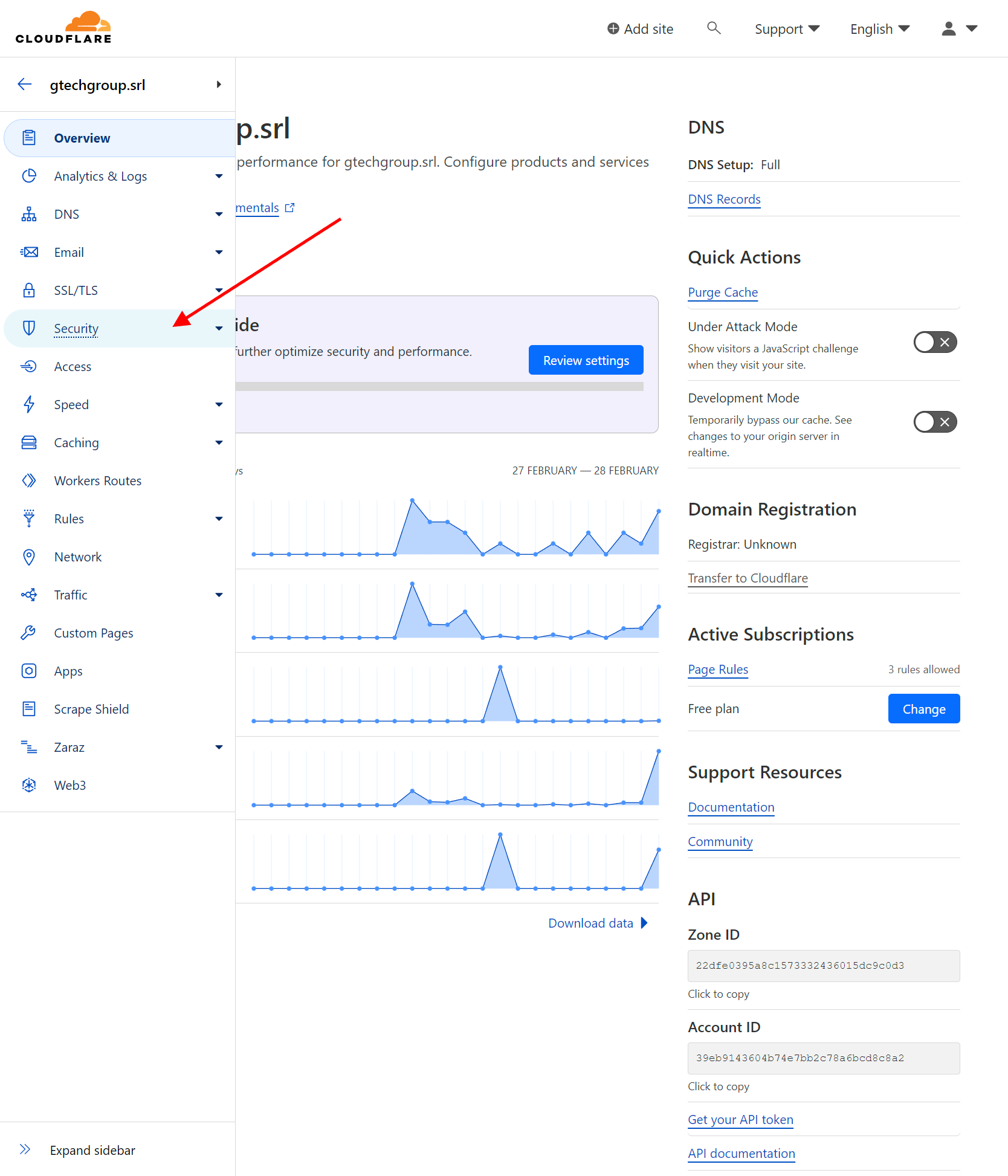Click the Change plan button
This screenshot has width=1008, height=1176.
(x=923, y=709)
